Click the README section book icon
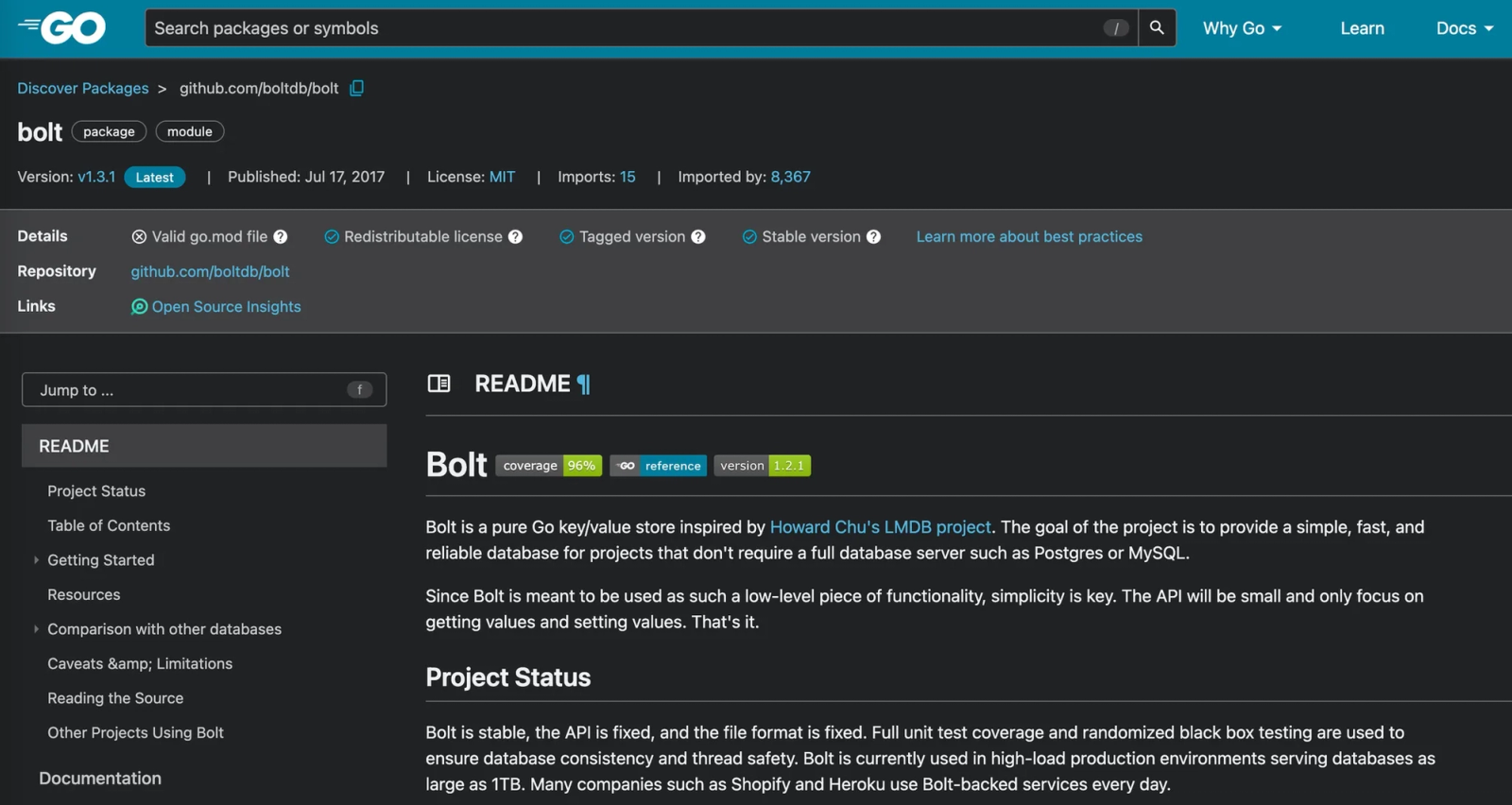Image resolution: width=1512 pixels, height=805 pixels. pos(438,384)
